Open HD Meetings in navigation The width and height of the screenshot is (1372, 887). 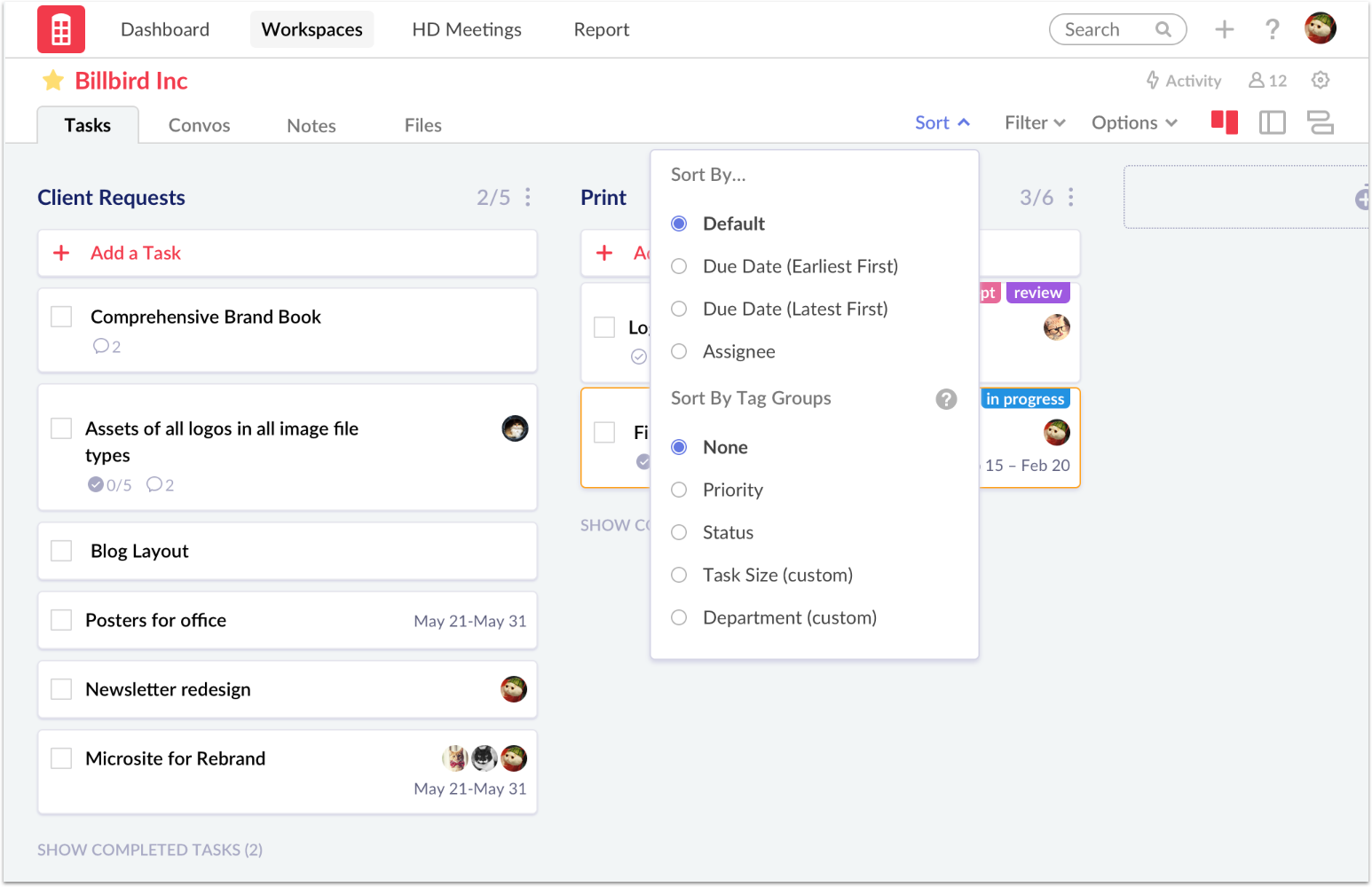pos(466,29)
